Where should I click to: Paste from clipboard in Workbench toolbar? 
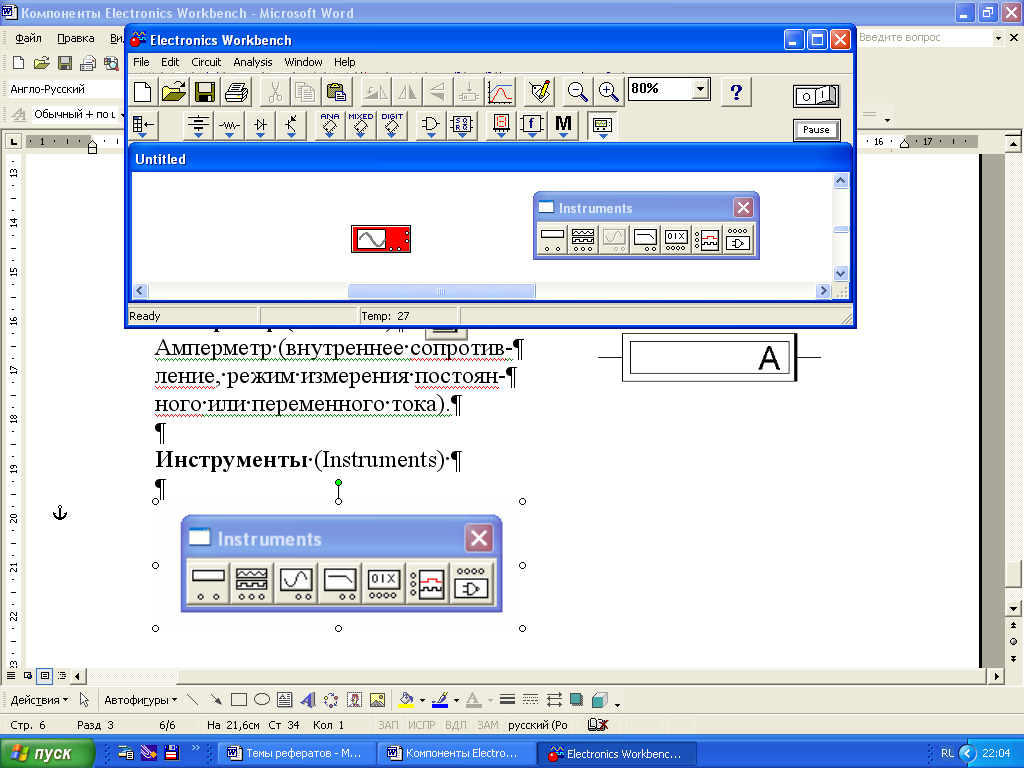tap(337, 91)
